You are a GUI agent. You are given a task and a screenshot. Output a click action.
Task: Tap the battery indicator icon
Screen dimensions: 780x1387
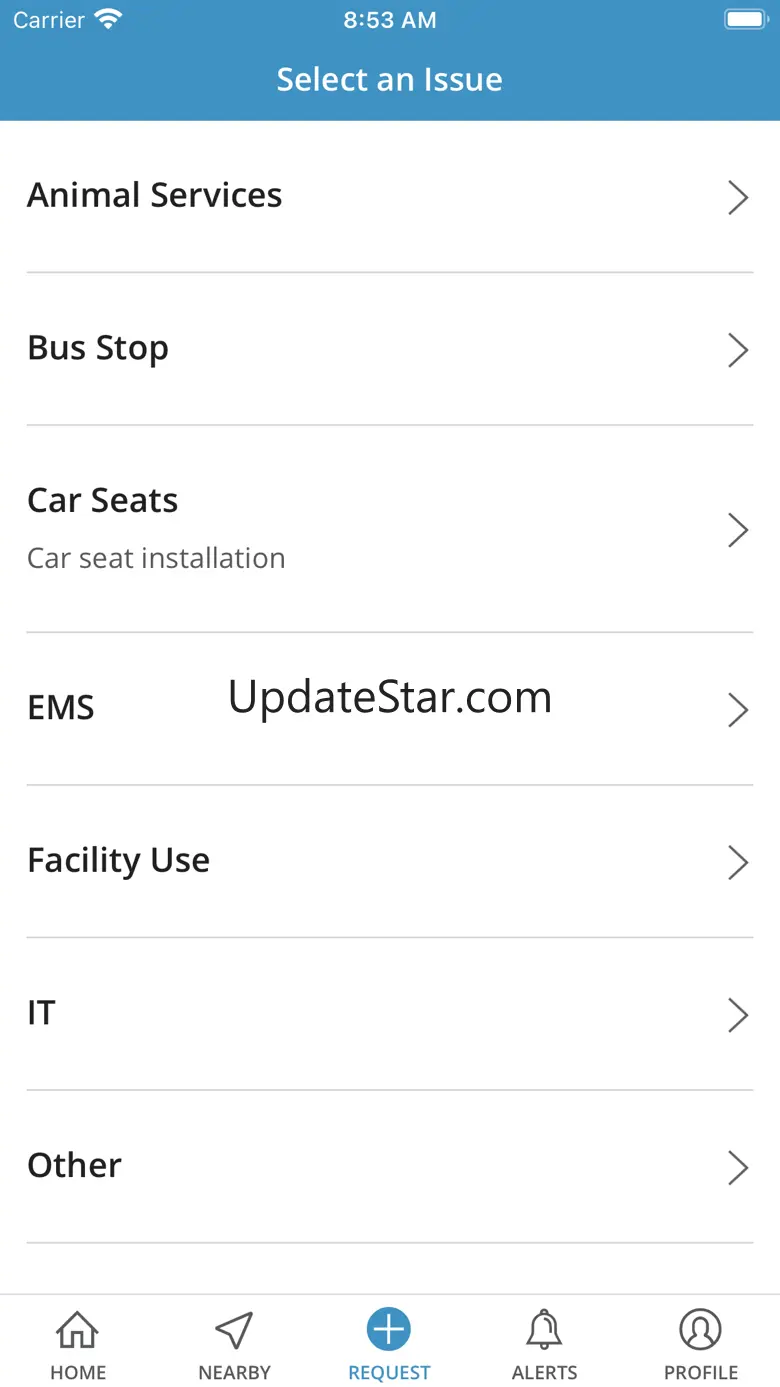pos(745,20)
